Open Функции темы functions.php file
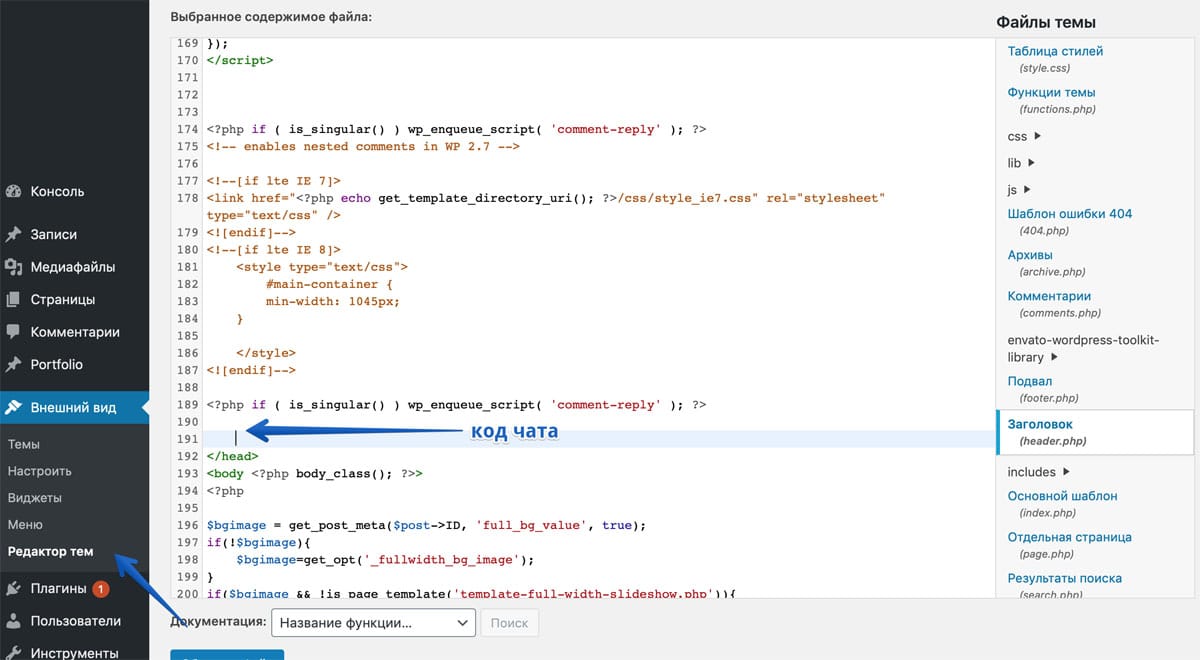Screen dimensions: 1200x660 1051,92
